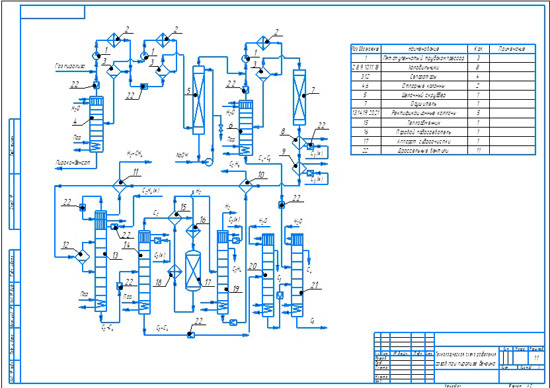
Task: Select the dryer vessel labeled 7
Action: (x=299, y=97)
